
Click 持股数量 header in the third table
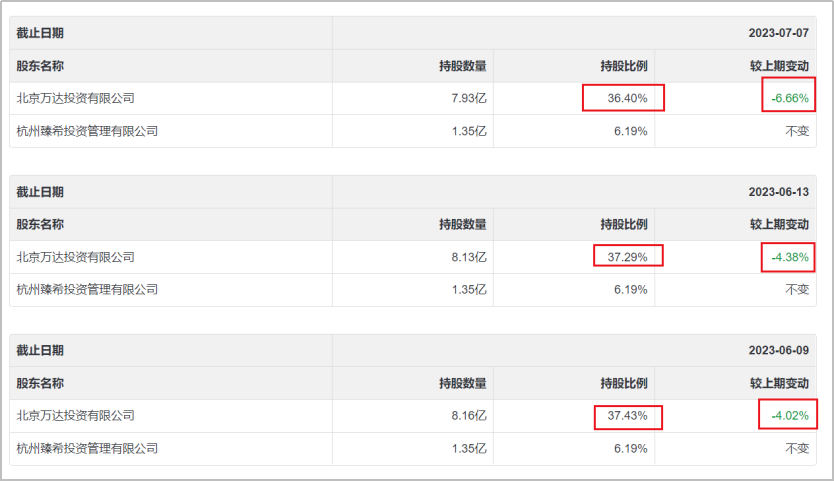(x=463, y=383)
